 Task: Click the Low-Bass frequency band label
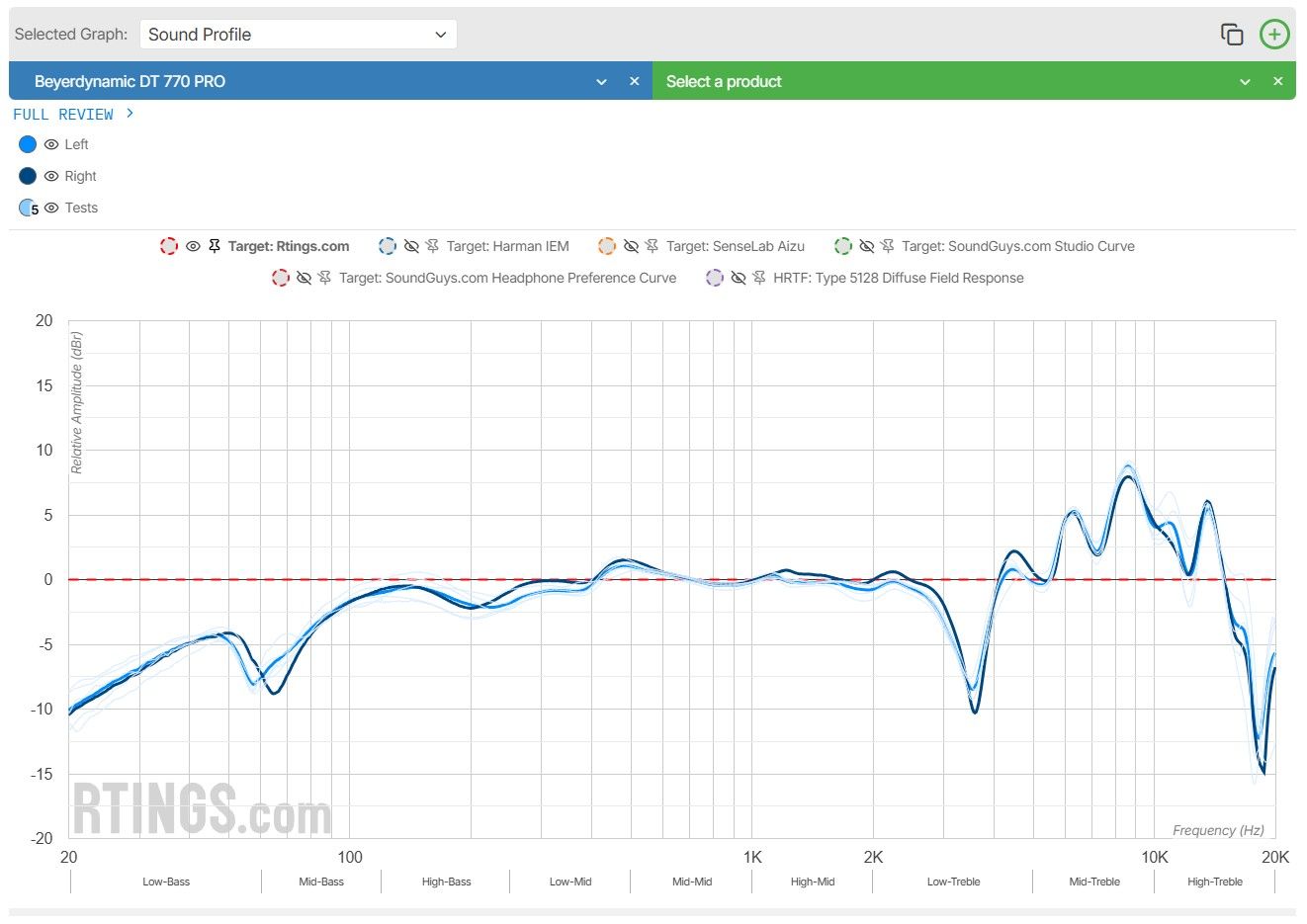tap(166, 882)
